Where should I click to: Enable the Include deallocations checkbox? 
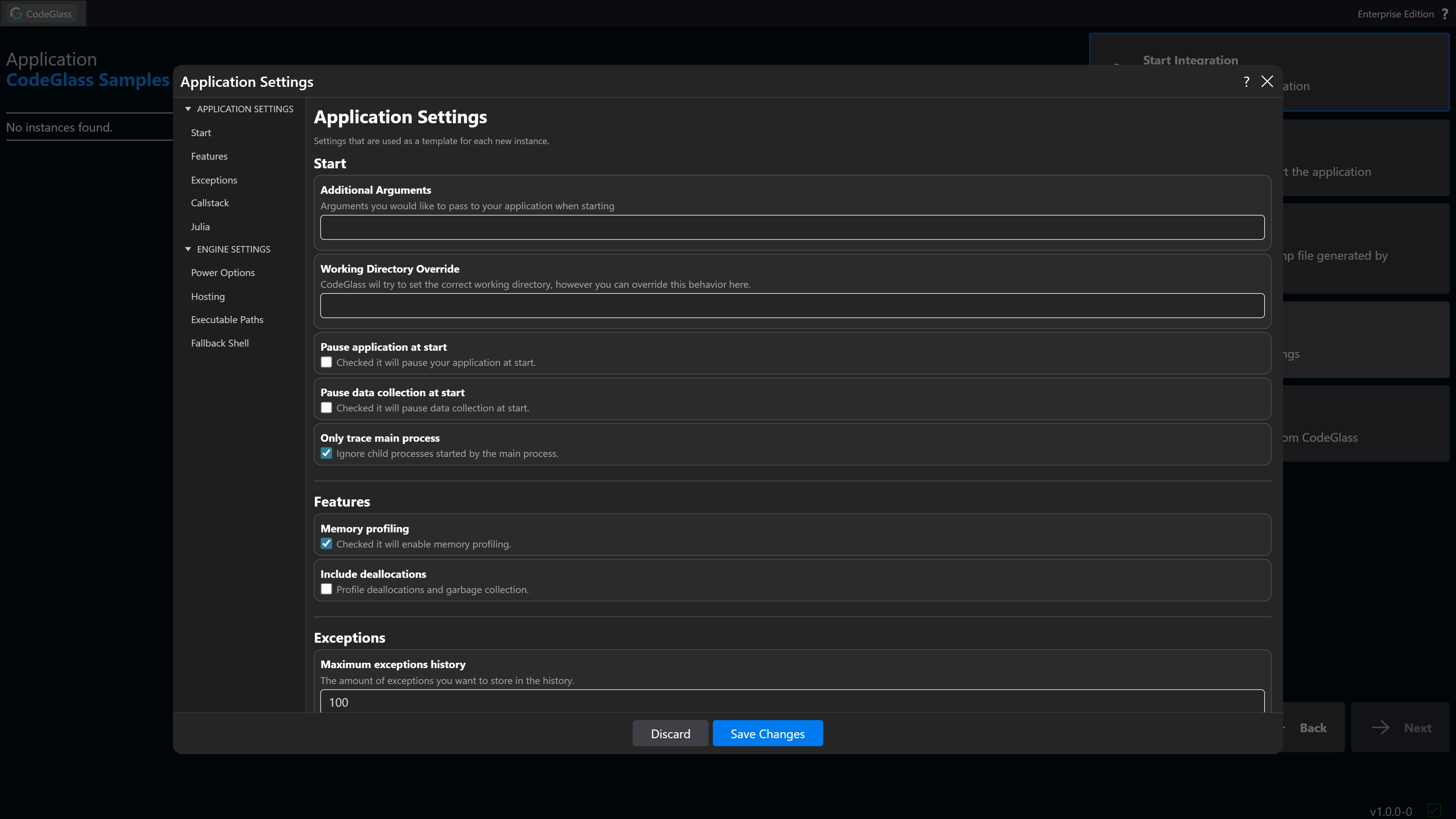326,589
